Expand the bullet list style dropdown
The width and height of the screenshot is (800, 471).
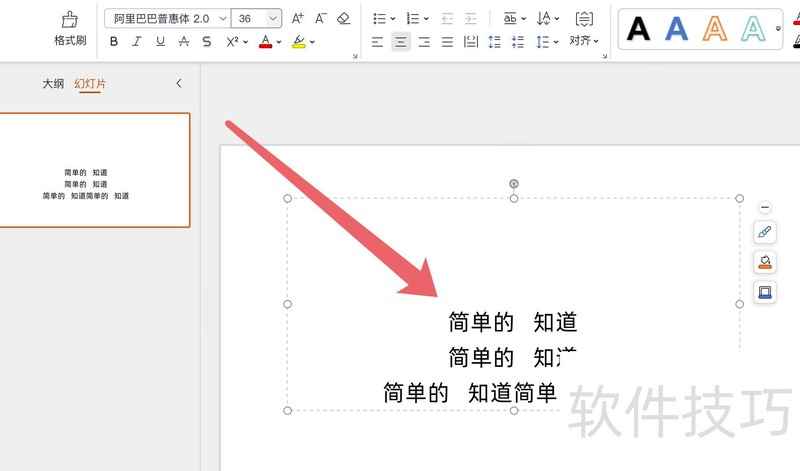[393, 18]
